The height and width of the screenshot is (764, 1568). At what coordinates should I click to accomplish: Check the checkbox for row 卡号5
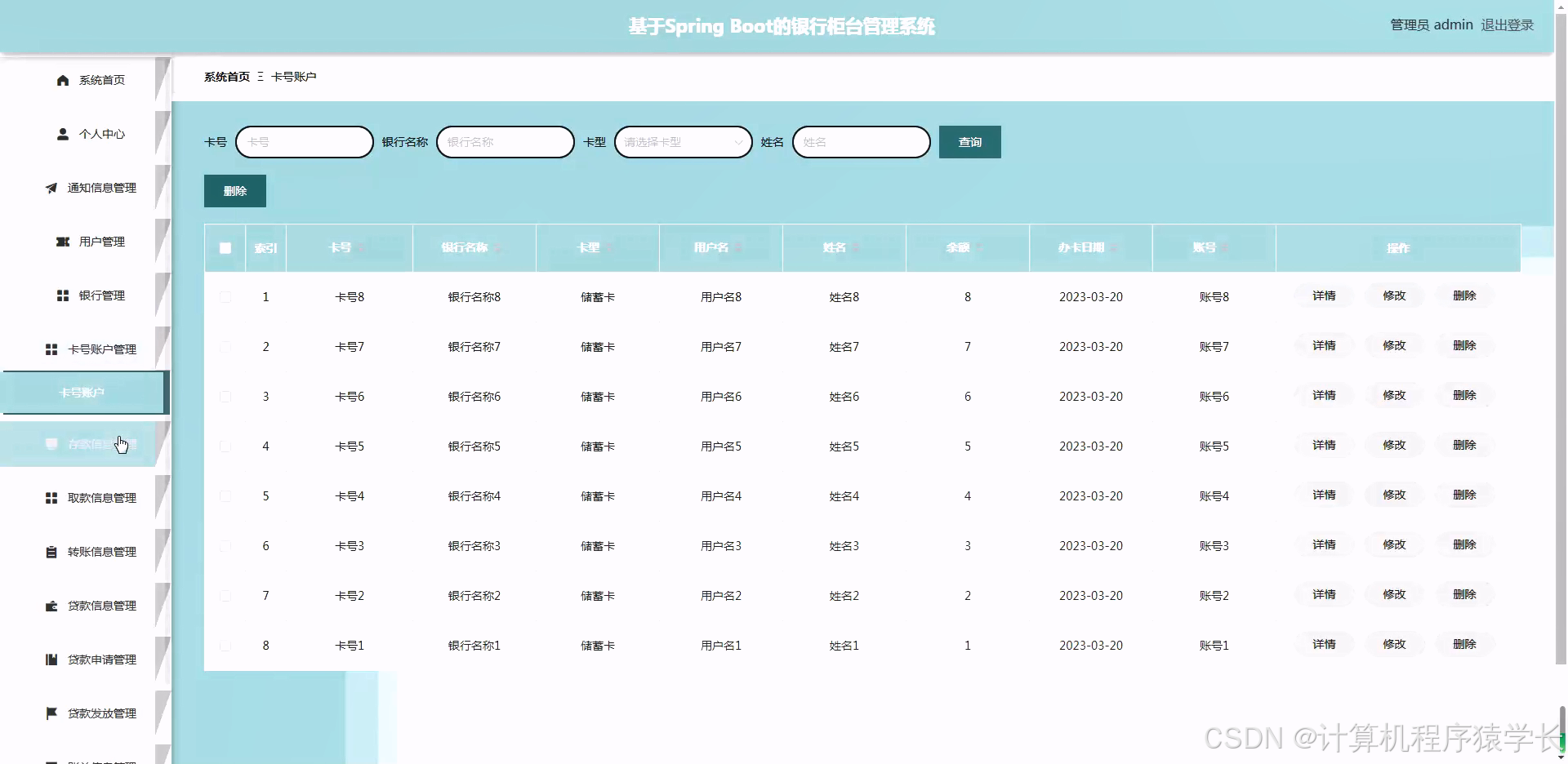pos(225,446)
